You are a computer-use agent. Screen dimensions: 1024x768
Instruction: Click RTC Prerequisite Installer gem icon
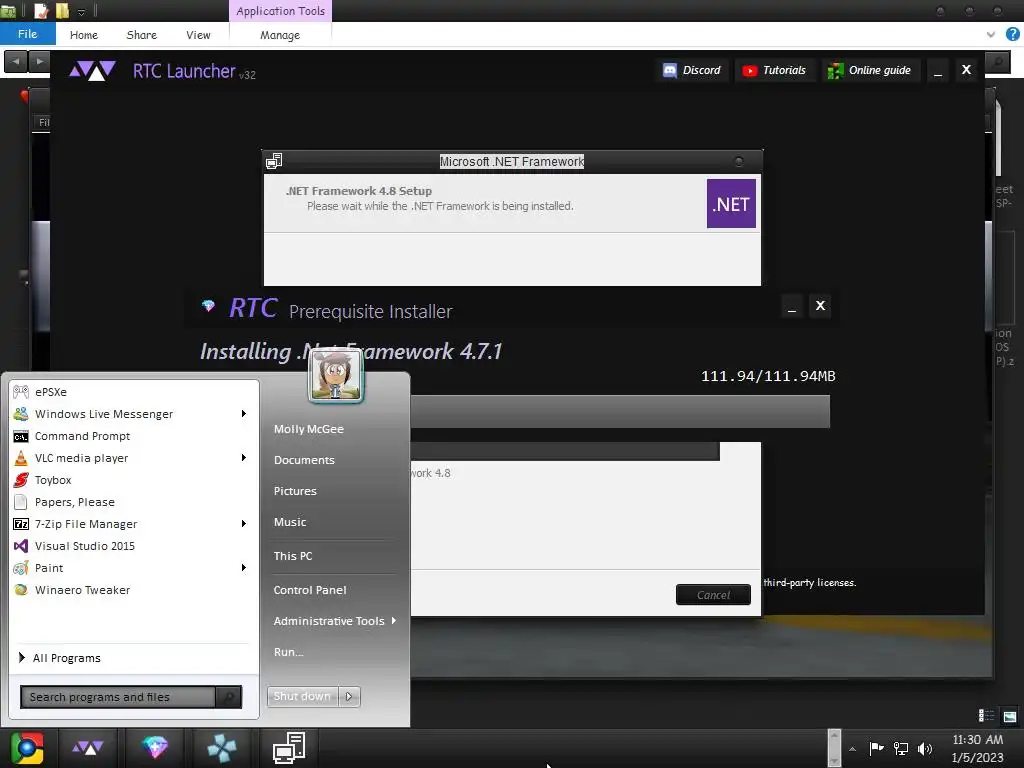click(x=208, y=306)
